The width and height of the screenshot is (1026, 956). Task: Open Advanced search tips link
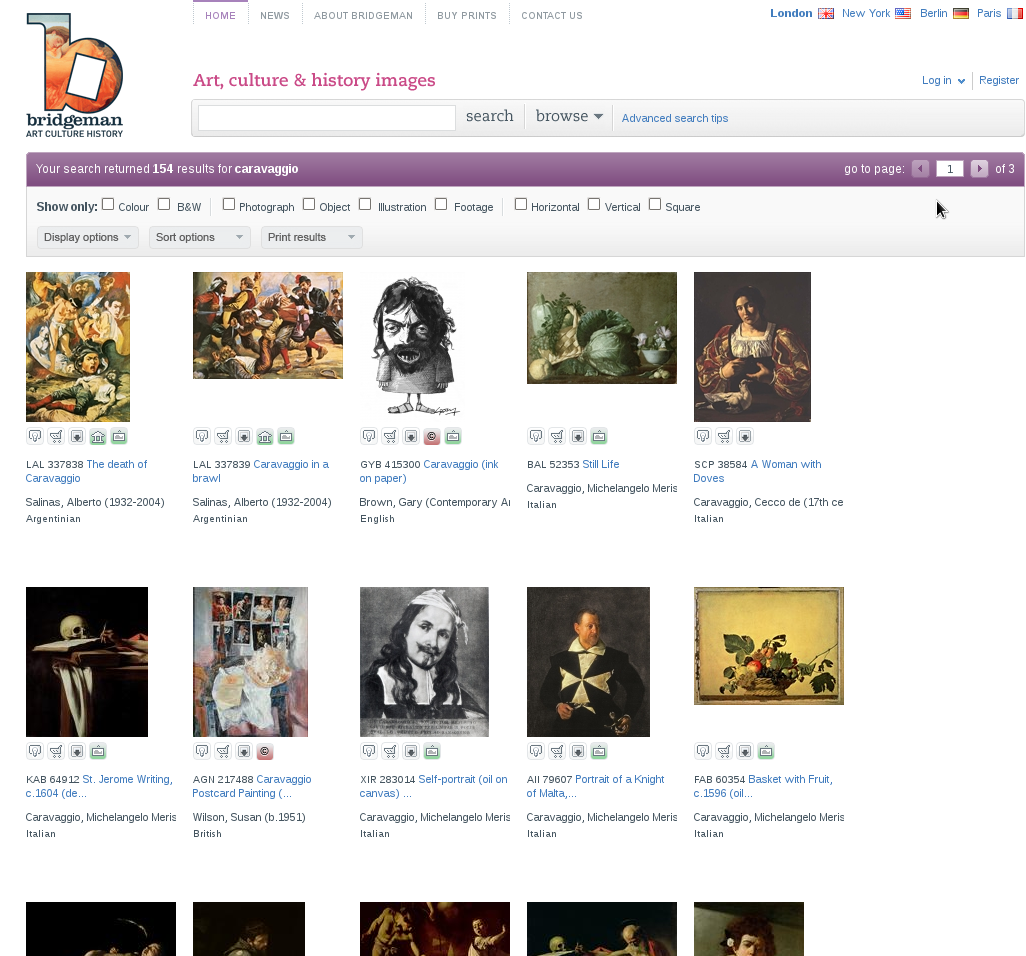[675, 118]
